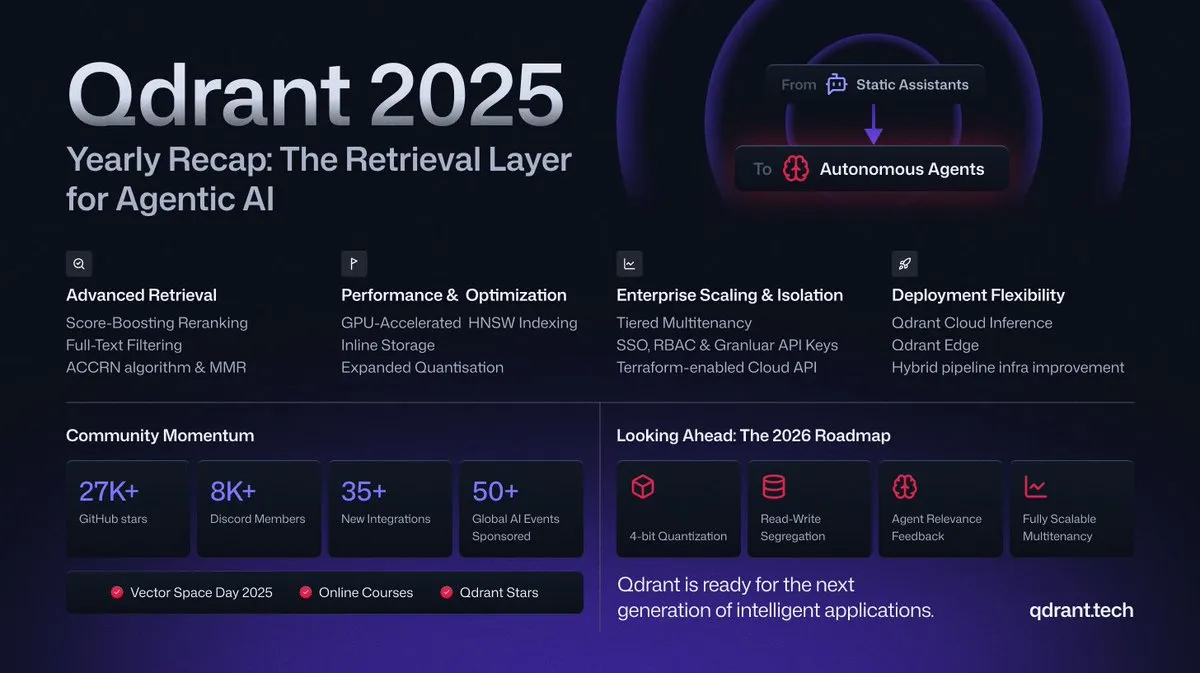Click Vector Space Day 2025 label
The image size is (1200, 673).
[x=201, y=592]
